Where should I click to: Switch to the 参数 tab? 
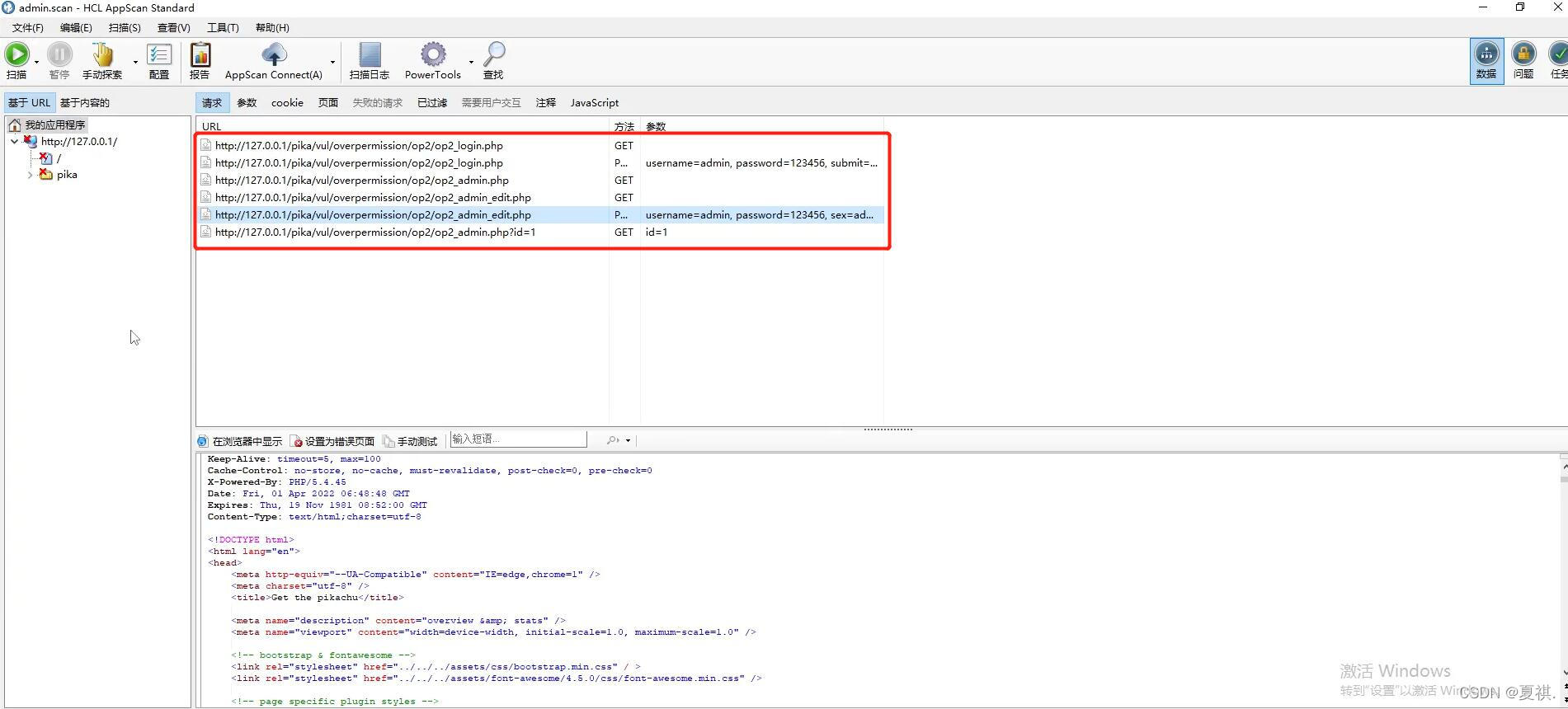pyautogui.click(x=247, y=102)
